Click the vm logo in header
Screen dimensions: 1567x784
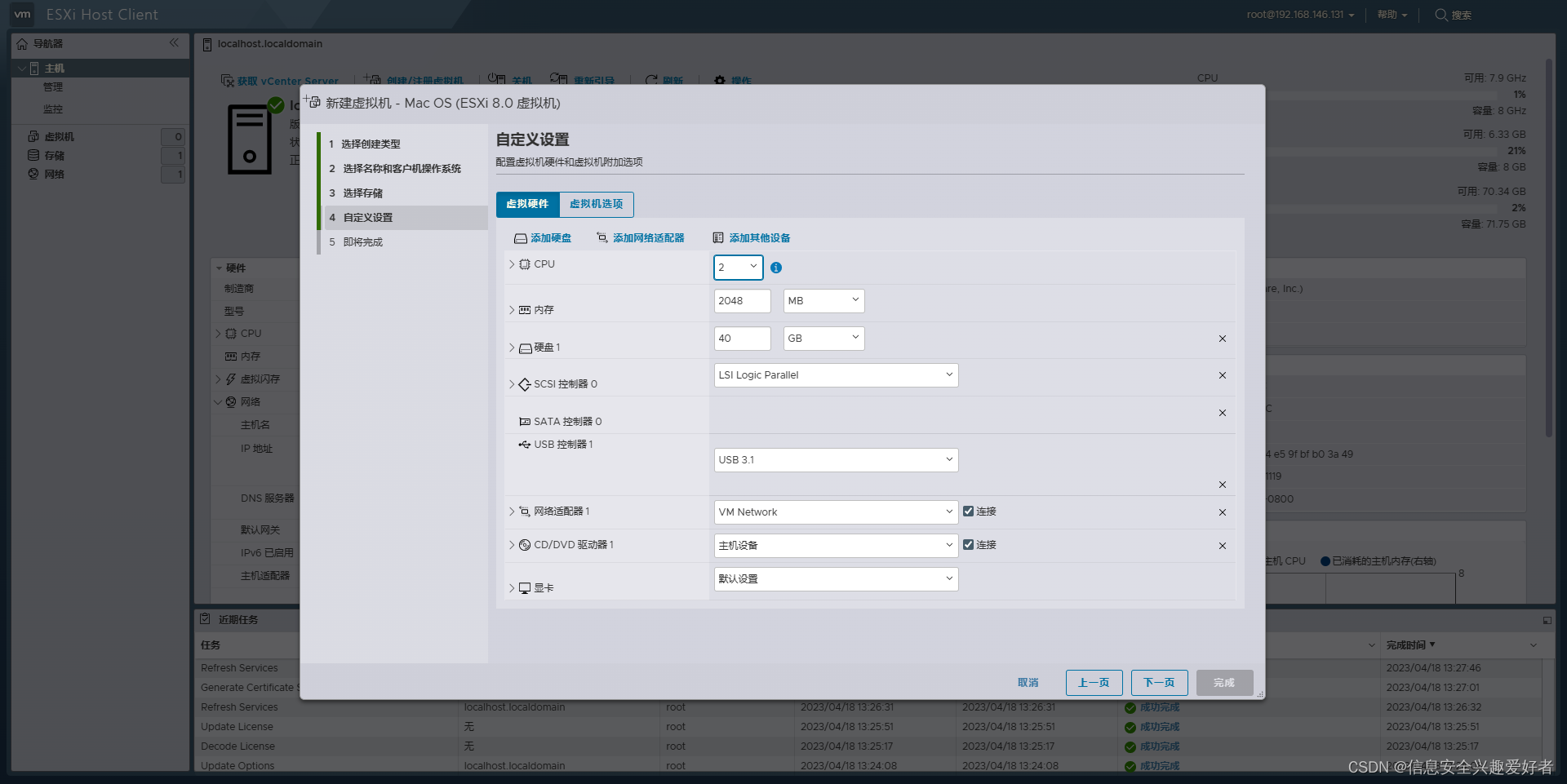pos(22,14)
